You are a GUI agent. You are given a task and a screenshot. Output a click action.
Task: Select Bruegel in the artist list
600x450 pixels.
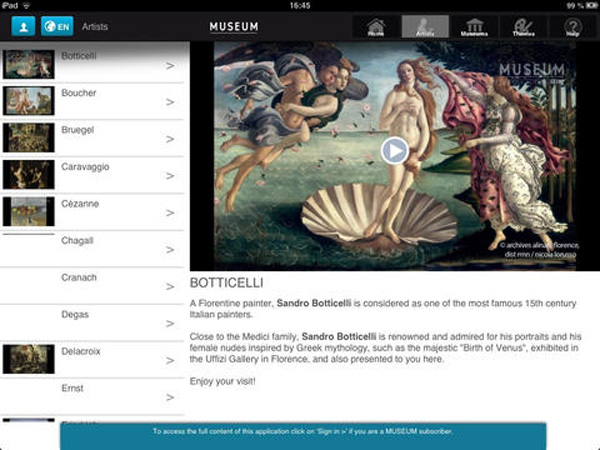click(92, 138)
